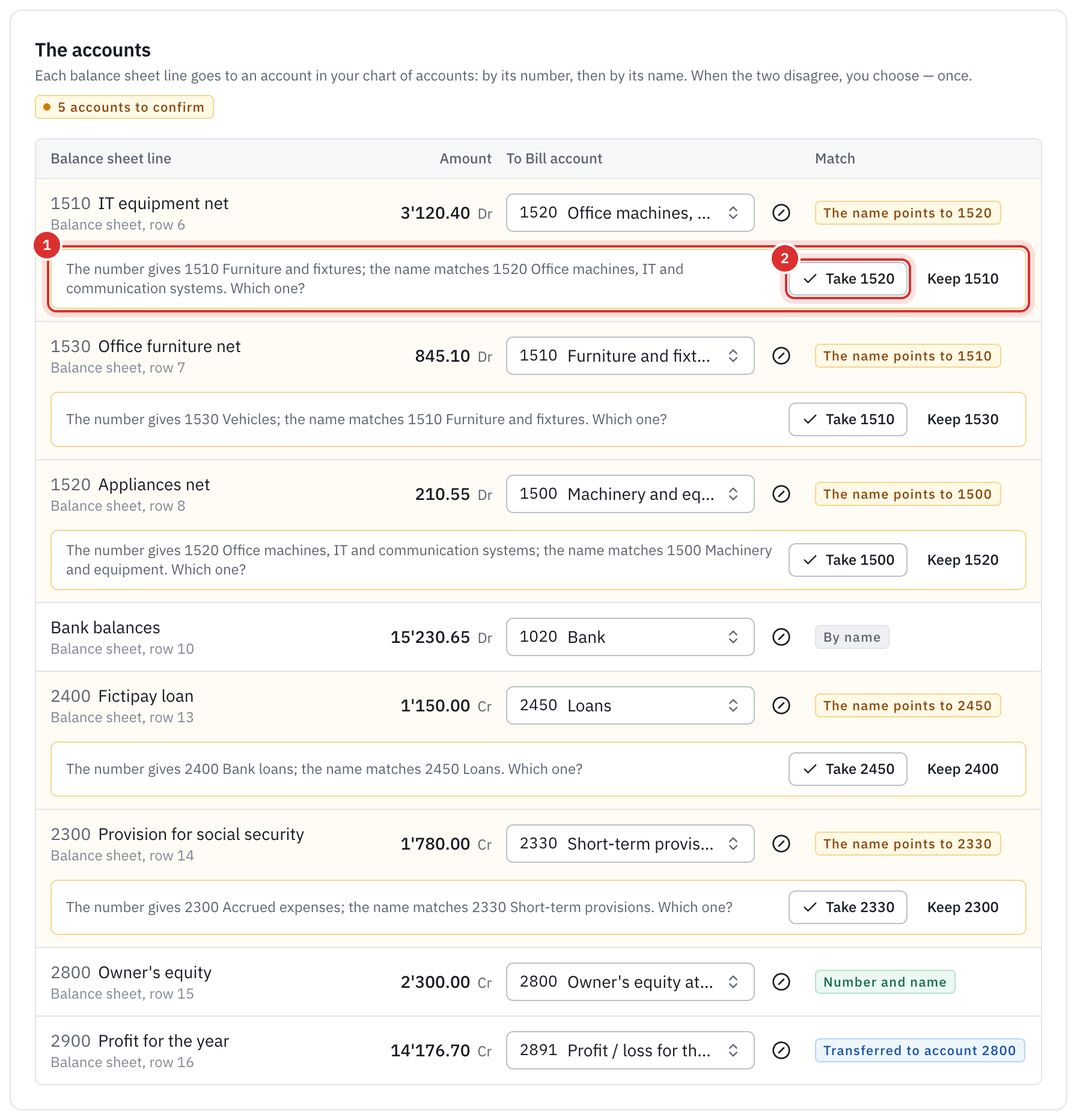The image size is (1077, 1120).
Task: Expand the 2450 Loans account dropdown
Action: coord(630,705)
